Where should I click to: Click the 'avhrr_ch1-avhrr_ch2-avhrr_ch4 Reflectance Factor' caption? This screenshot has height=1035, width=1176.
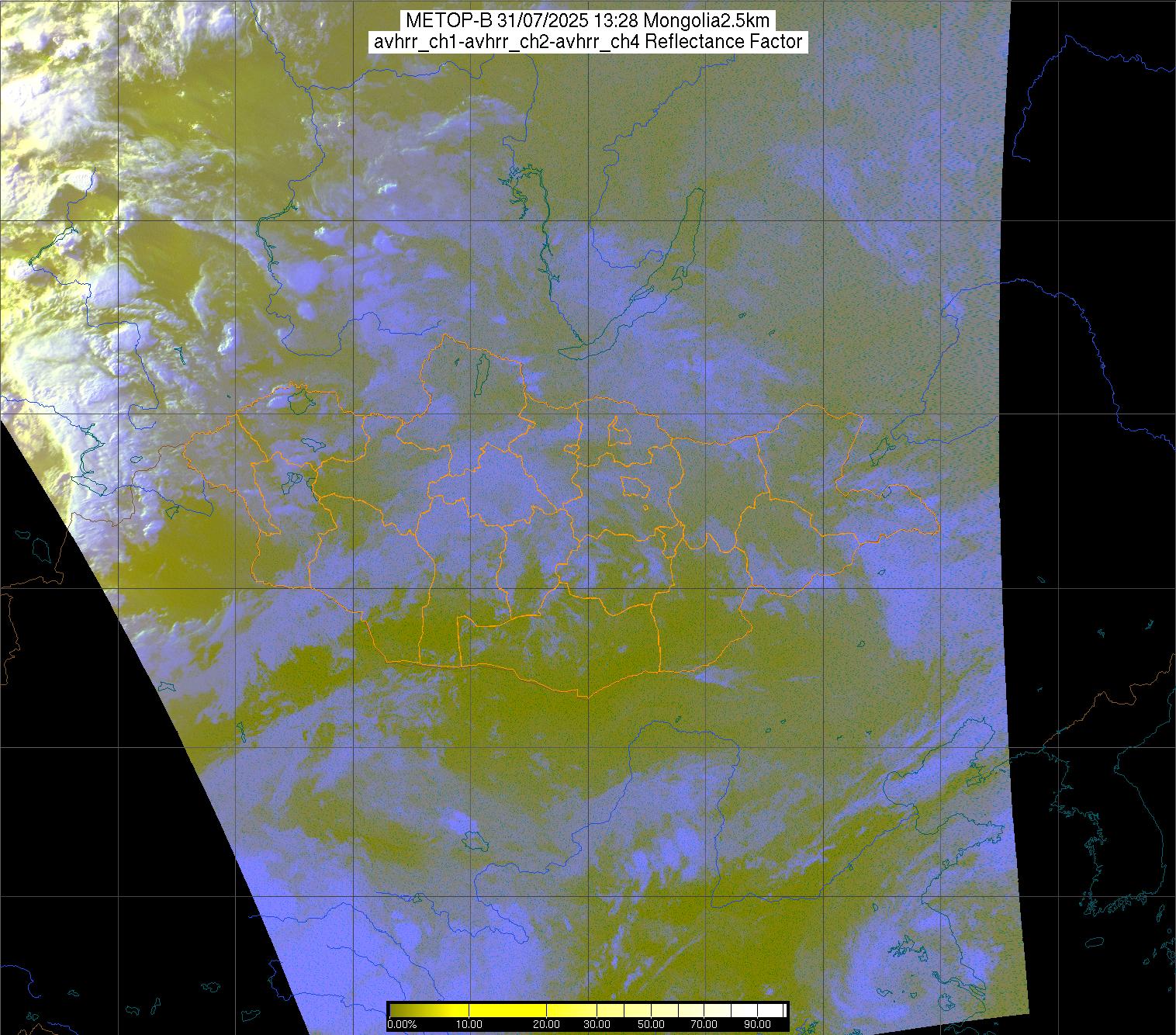tap(588, 42)
